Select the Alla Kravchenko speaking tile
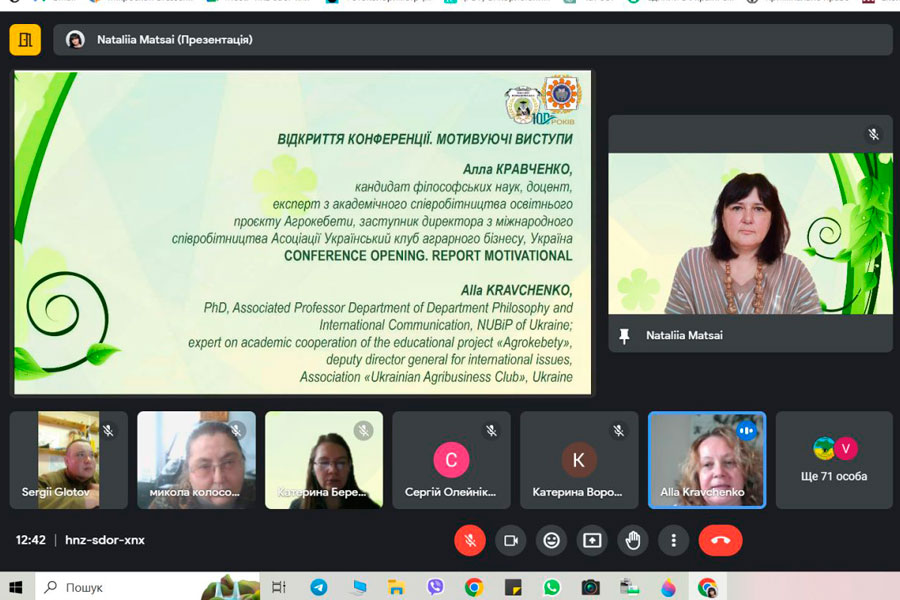900x600 pixels. (707, 460)
